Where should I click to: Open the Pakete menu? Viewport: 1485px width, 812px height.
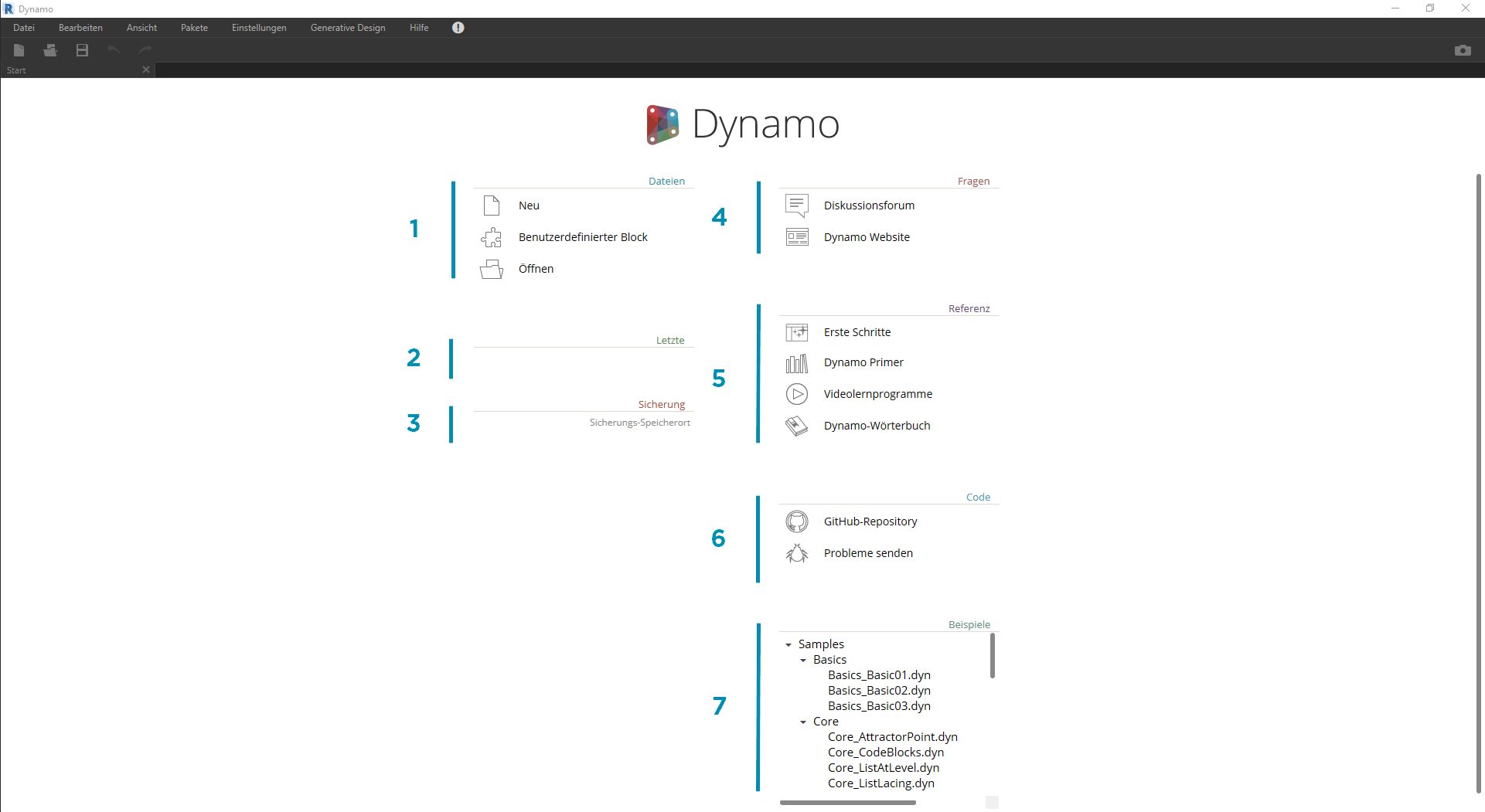tap(194, 28)
